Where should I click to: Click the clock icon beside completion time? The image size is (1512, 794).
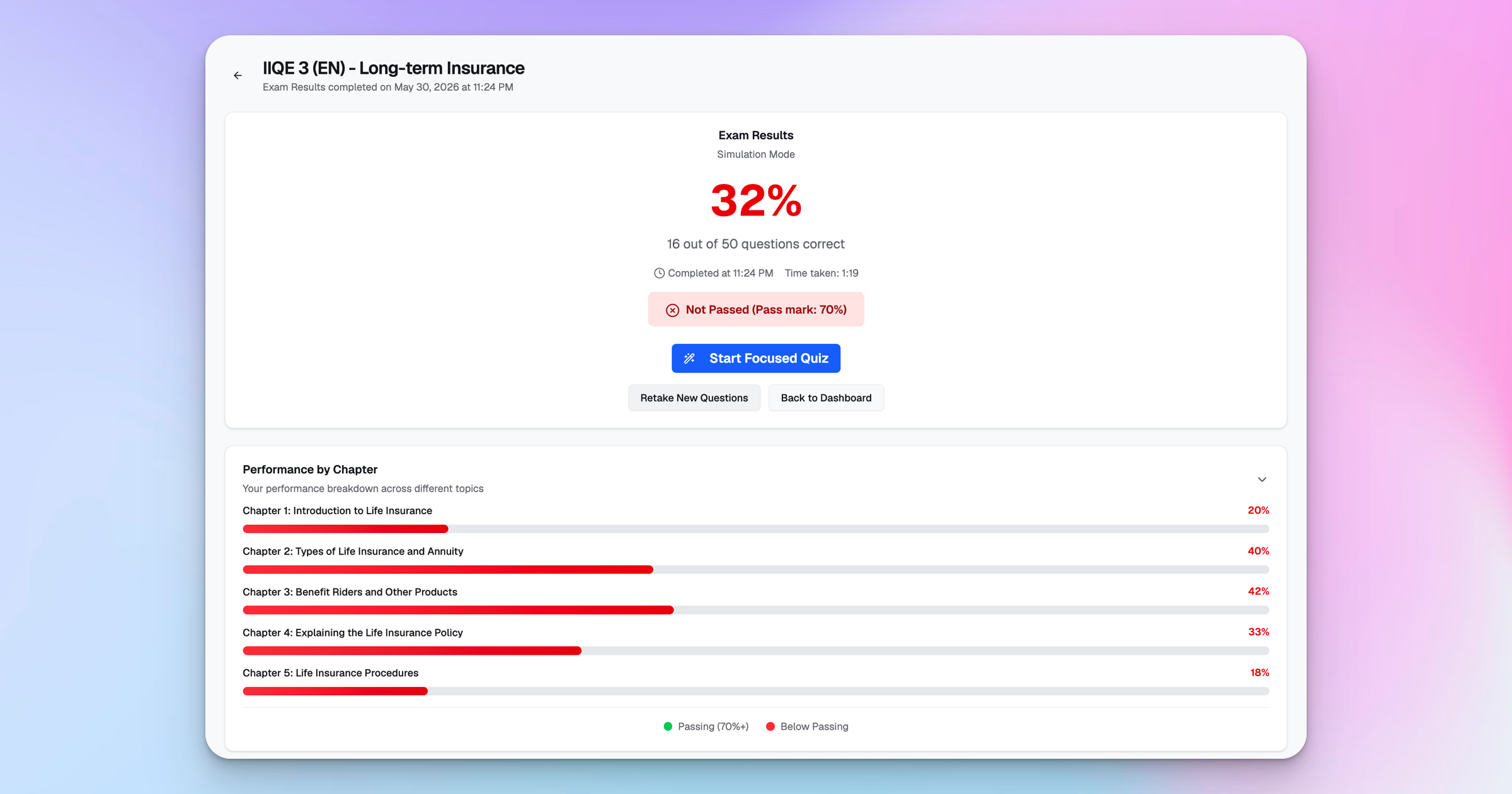pos(659,273)
